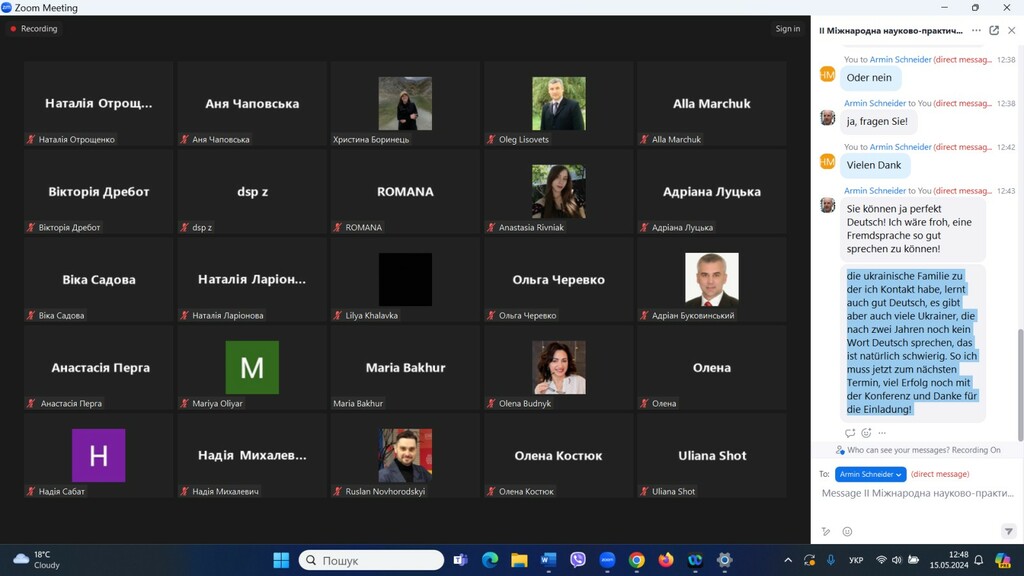Screen dimensions: 1024x576
Task: Click the Recording indicator
Action: (x=34, y=29)
